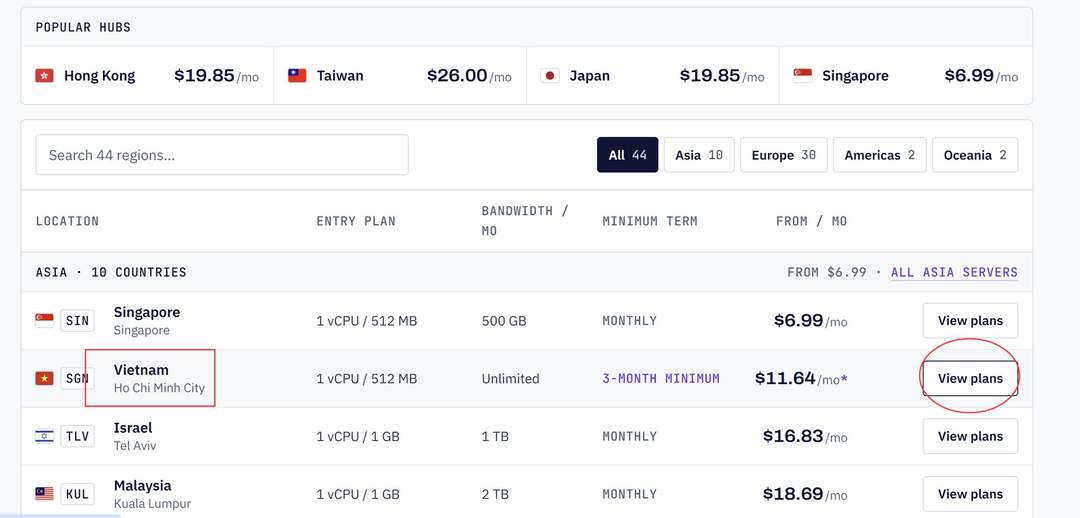Image resolution: width=1080 pixels, height=518 pixels.
Task: Open the Taiwan popular hub card
Action: pyautogui.click(x=400, y=76)
